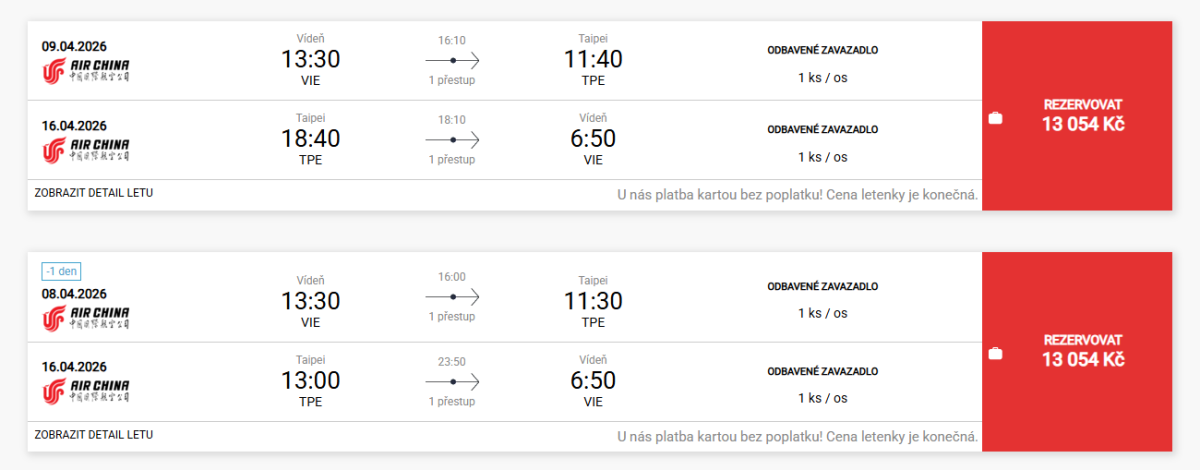Click the 11:30 Taipei arrival time
The image size is (1200, 470).
pyautogui.click(x=593, y=301)
